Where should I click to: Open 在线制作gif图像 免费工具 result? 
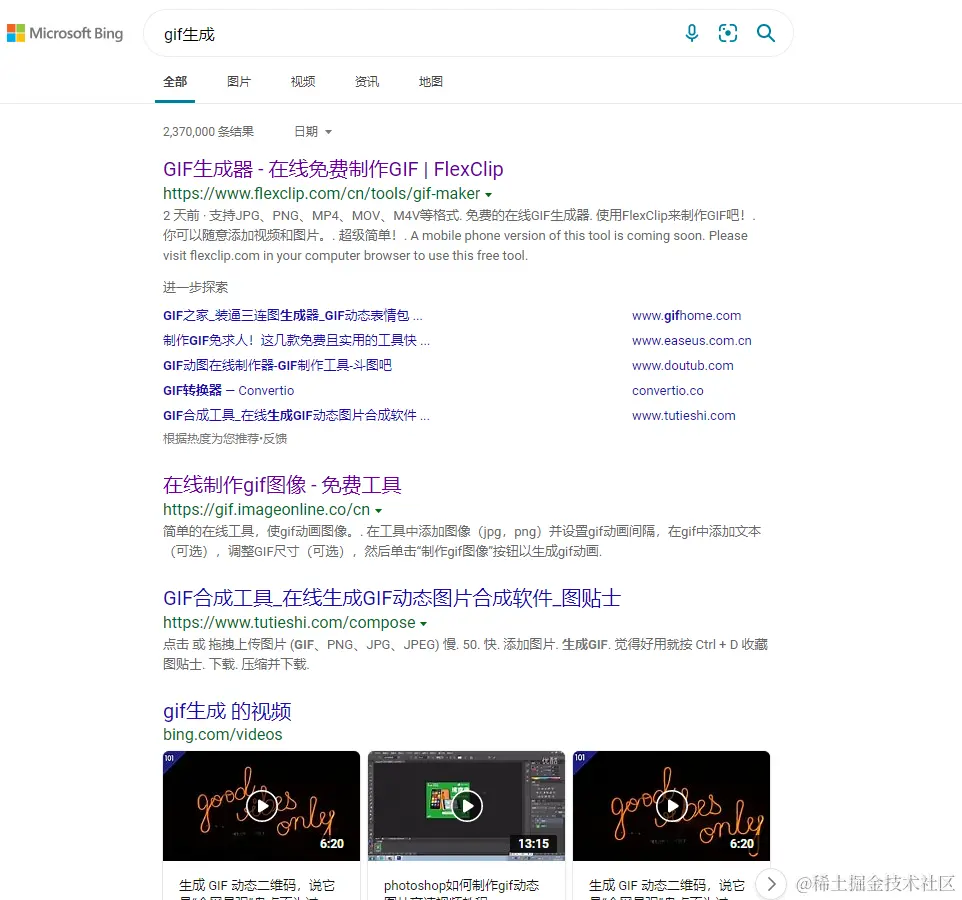coord(282,485)
